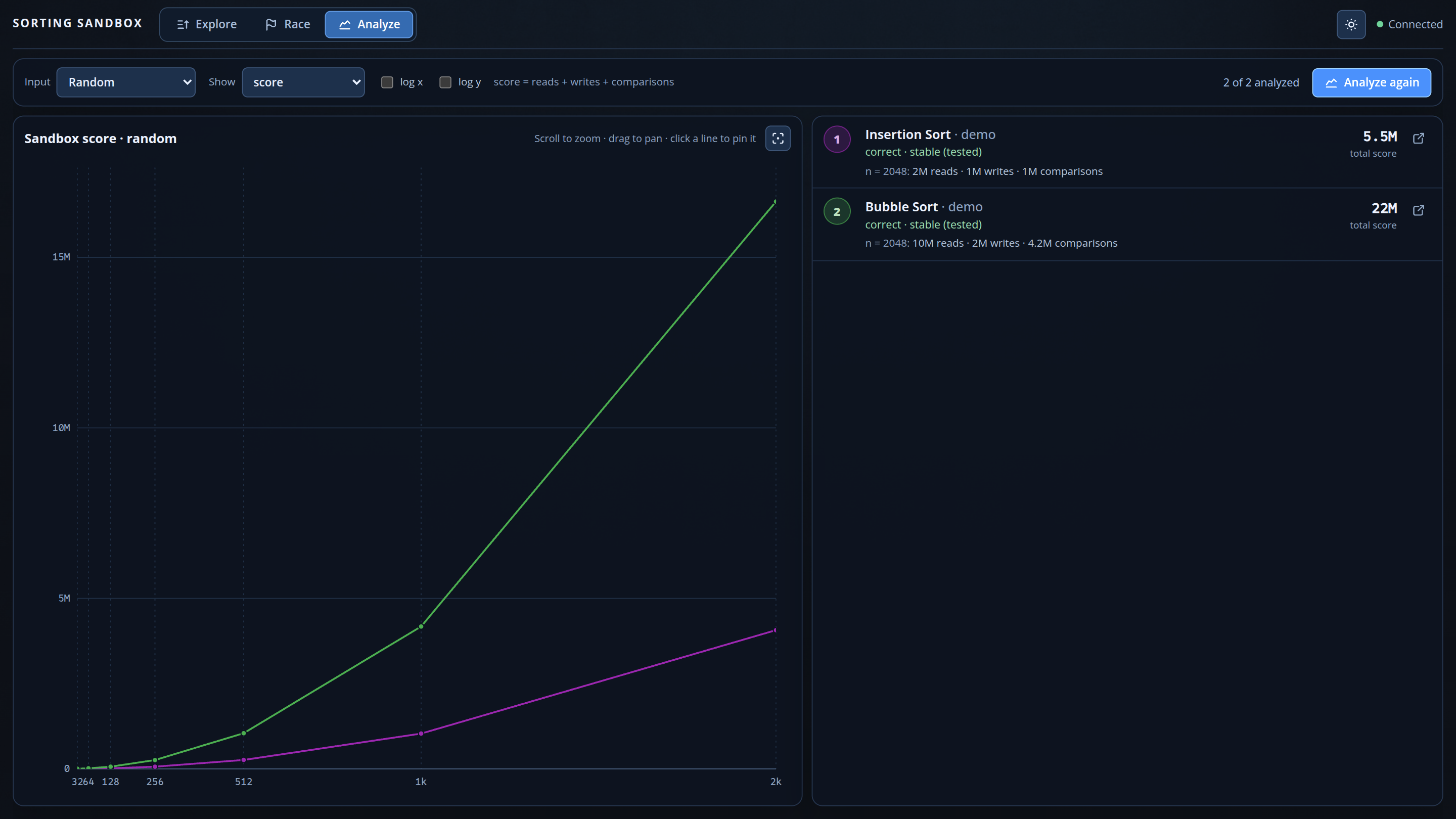Click the rank 1 purple badge
The image size is (1456, 819).
(837, 139)
